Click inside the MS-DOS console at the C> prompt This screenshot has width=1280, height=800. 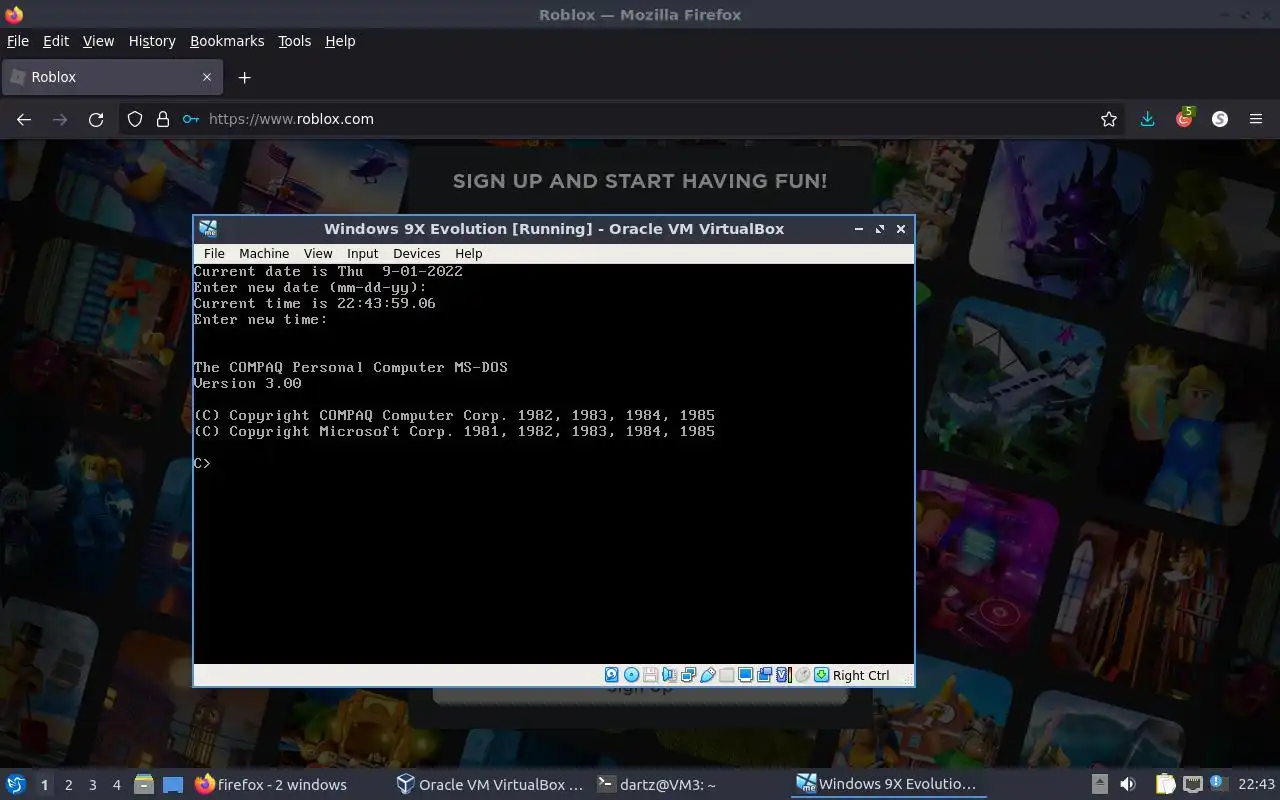(x=202, y=463)
